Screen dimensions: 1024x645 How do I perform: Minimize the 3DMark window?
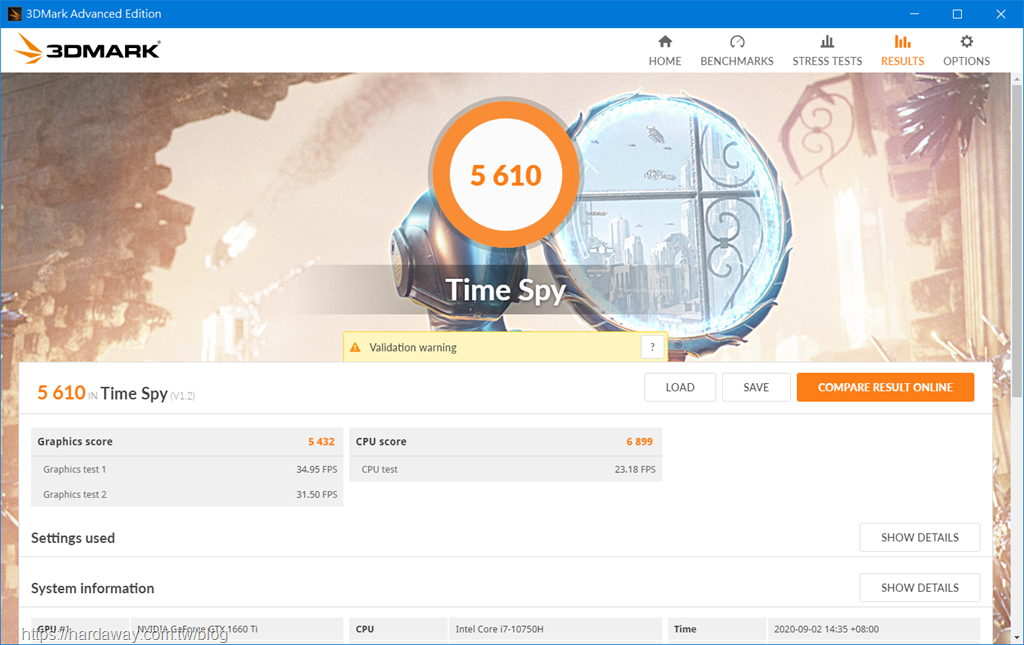click(x=914, y=14)
